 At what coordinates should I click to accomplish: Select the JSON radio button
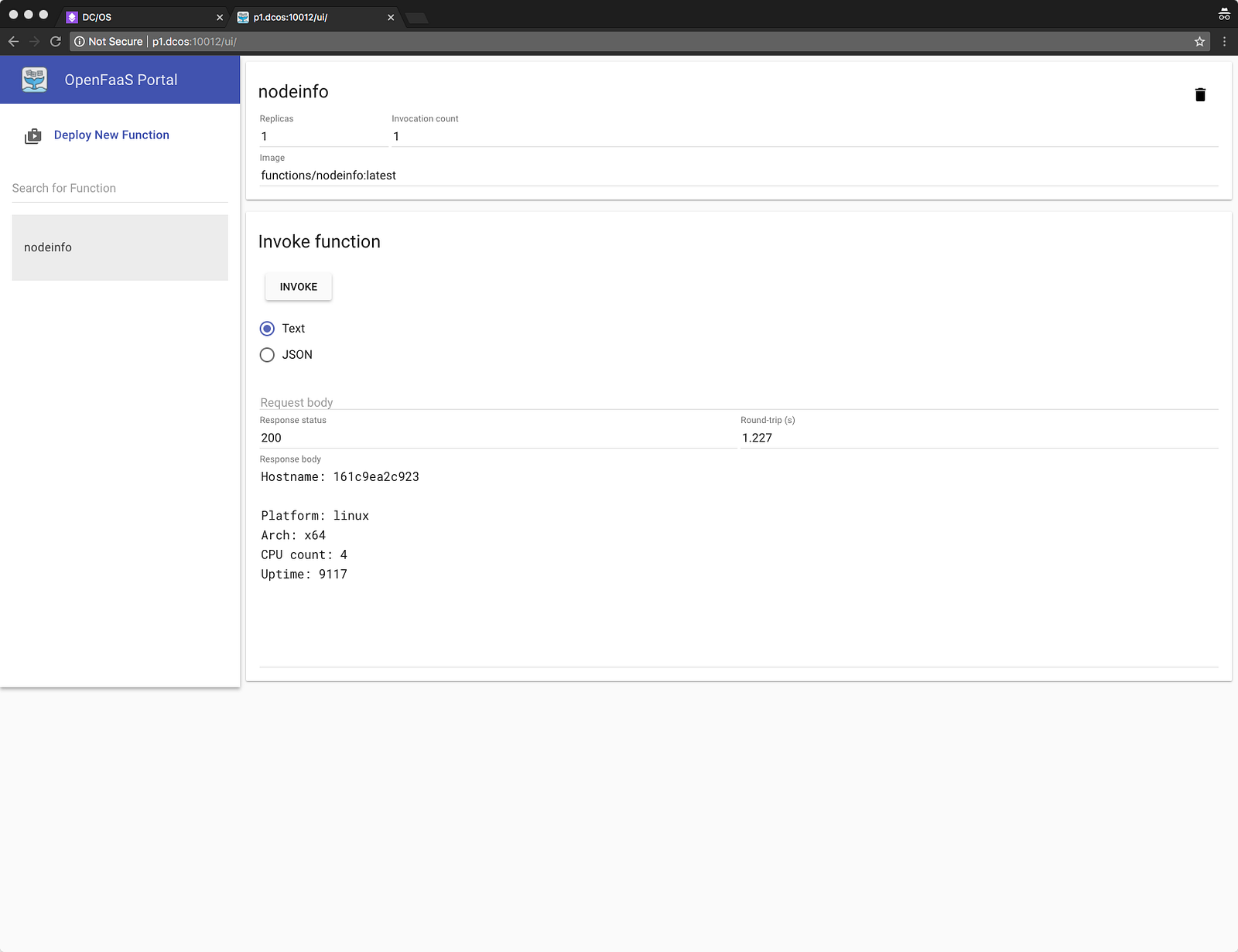(267, 355)
